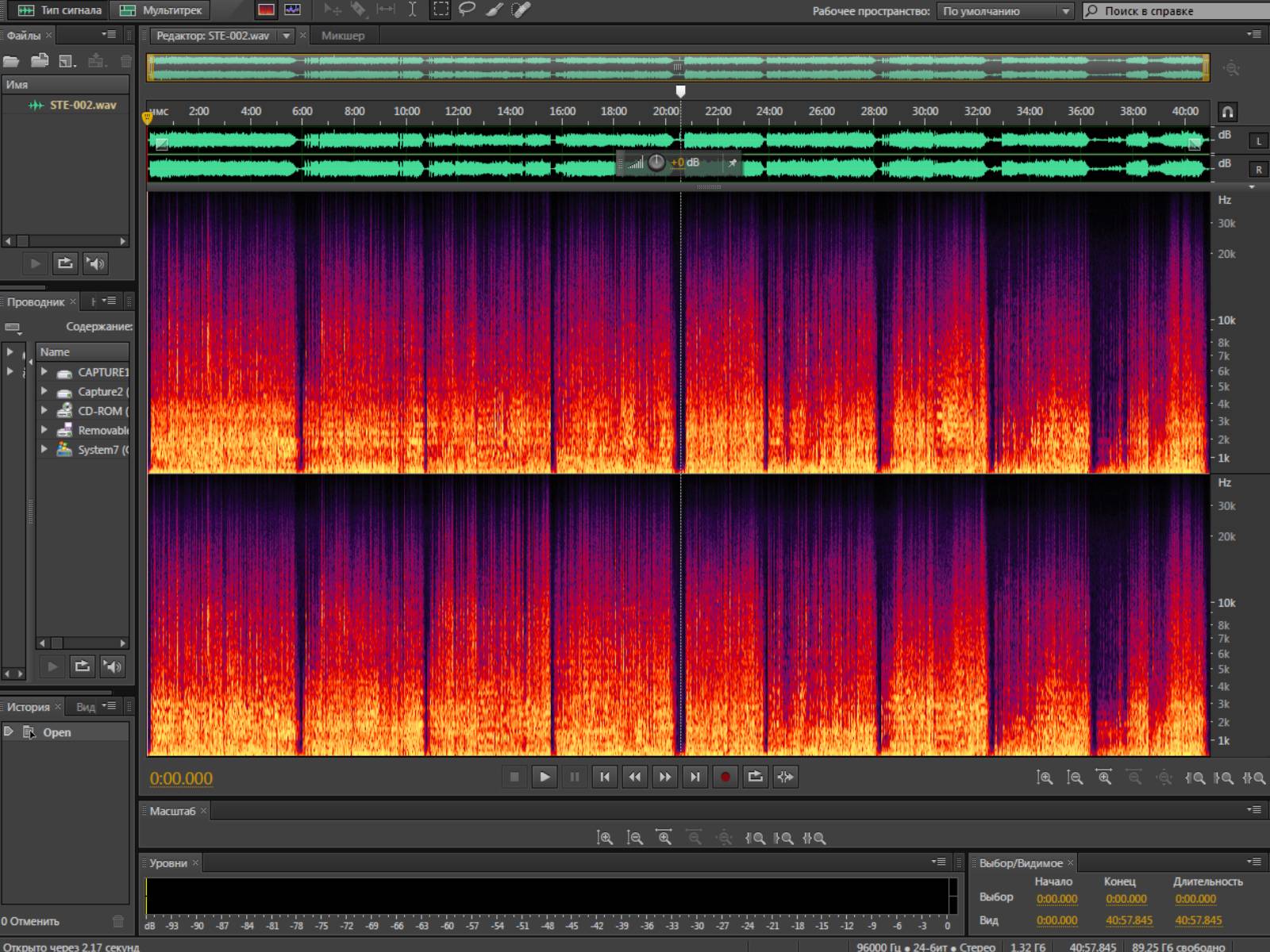
Task: Skip selection playback icon in transport
Action: [x=785, y=777]
